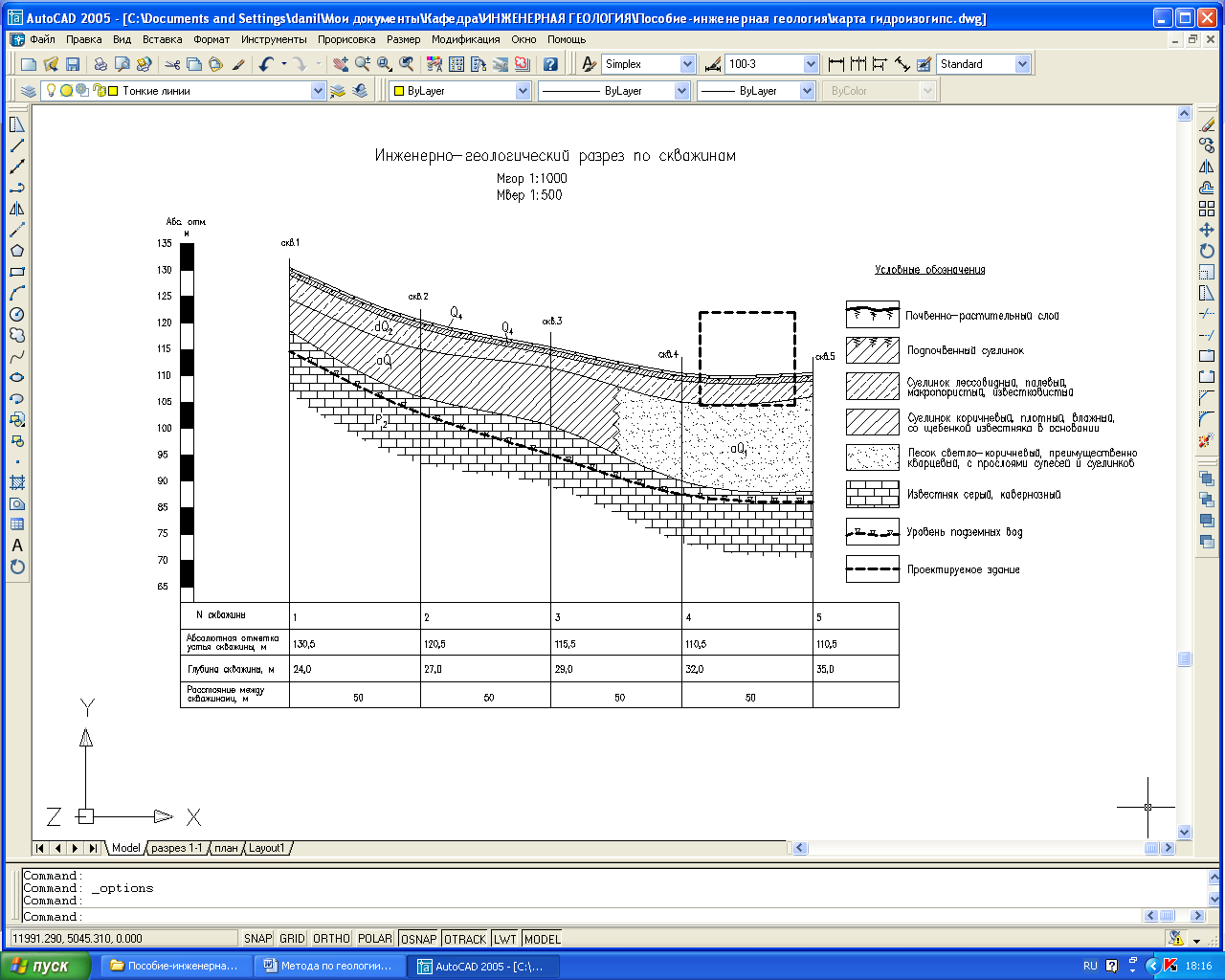The height and width of the screenshot is (980, 1225).
Task: Select the Table tool in draw toolbar
Action: [x=17, y=524]
